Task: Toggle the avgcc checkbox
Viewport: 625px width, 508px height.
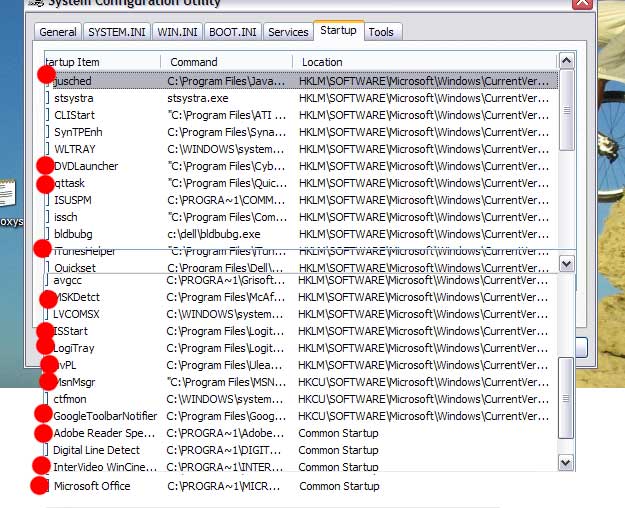Action: [x=47, y=280]
